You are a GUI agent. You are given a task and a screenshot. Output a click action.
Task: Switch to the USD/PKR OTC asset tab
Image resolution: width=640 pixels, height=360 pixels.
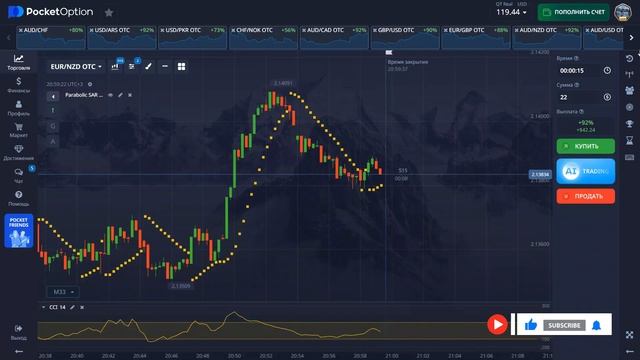tap(193, 38)
